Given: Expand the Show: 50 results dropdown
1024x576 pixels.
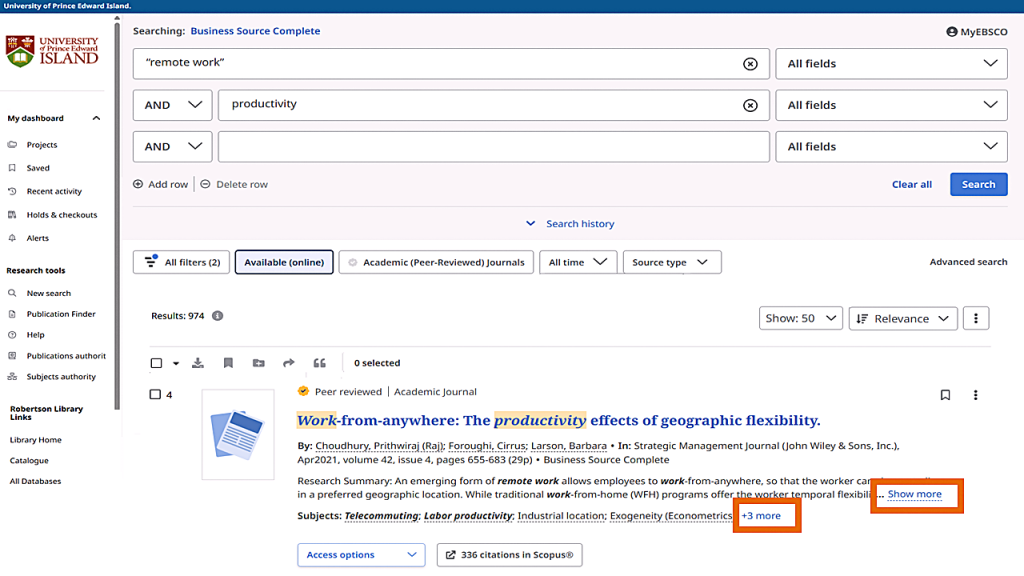Looking at the screenshot, I should coord(800,319).
